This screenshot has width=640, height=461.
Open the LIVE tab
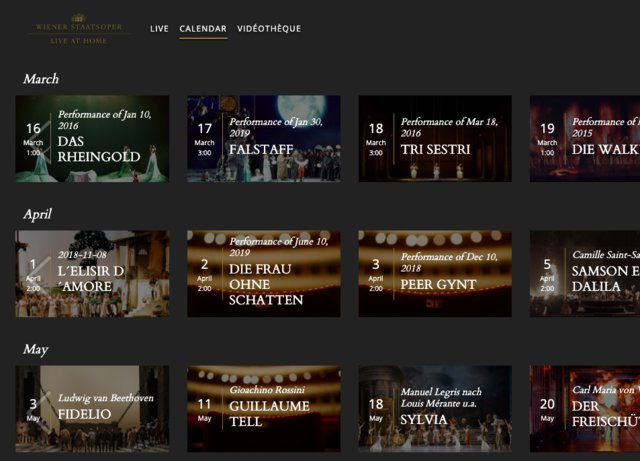pos(159,29)
